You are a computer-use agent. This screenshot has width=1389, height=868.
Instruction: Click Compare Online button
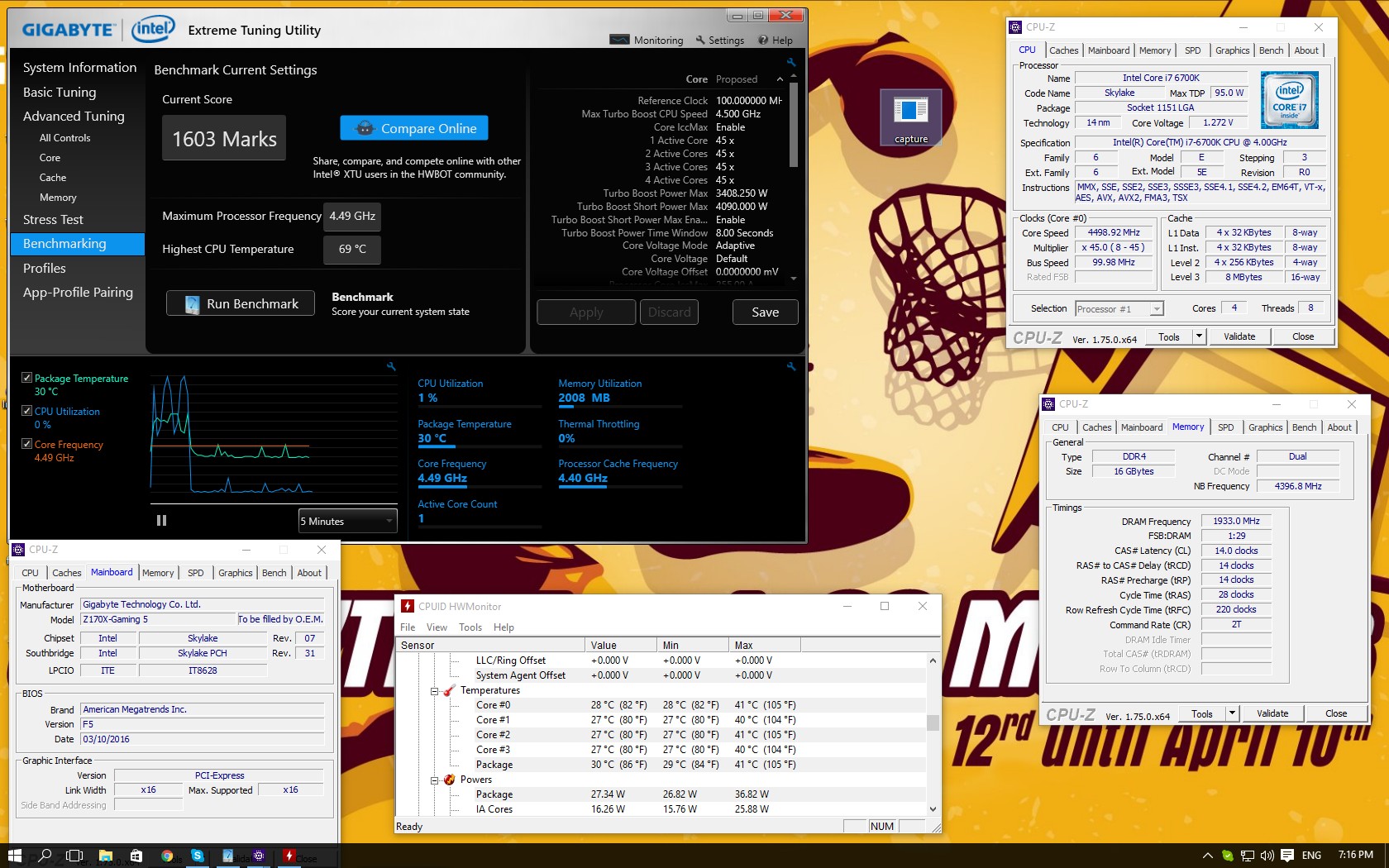(414, 128)
